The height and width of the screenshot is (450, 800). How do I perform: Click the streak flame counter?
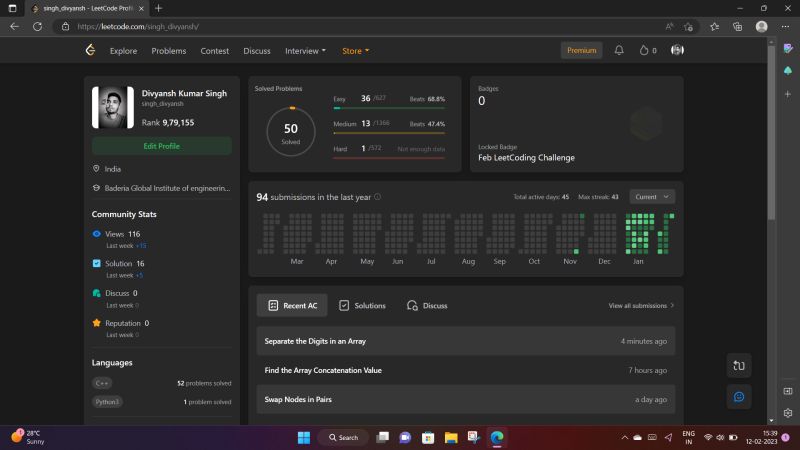(x=648, y=50)
